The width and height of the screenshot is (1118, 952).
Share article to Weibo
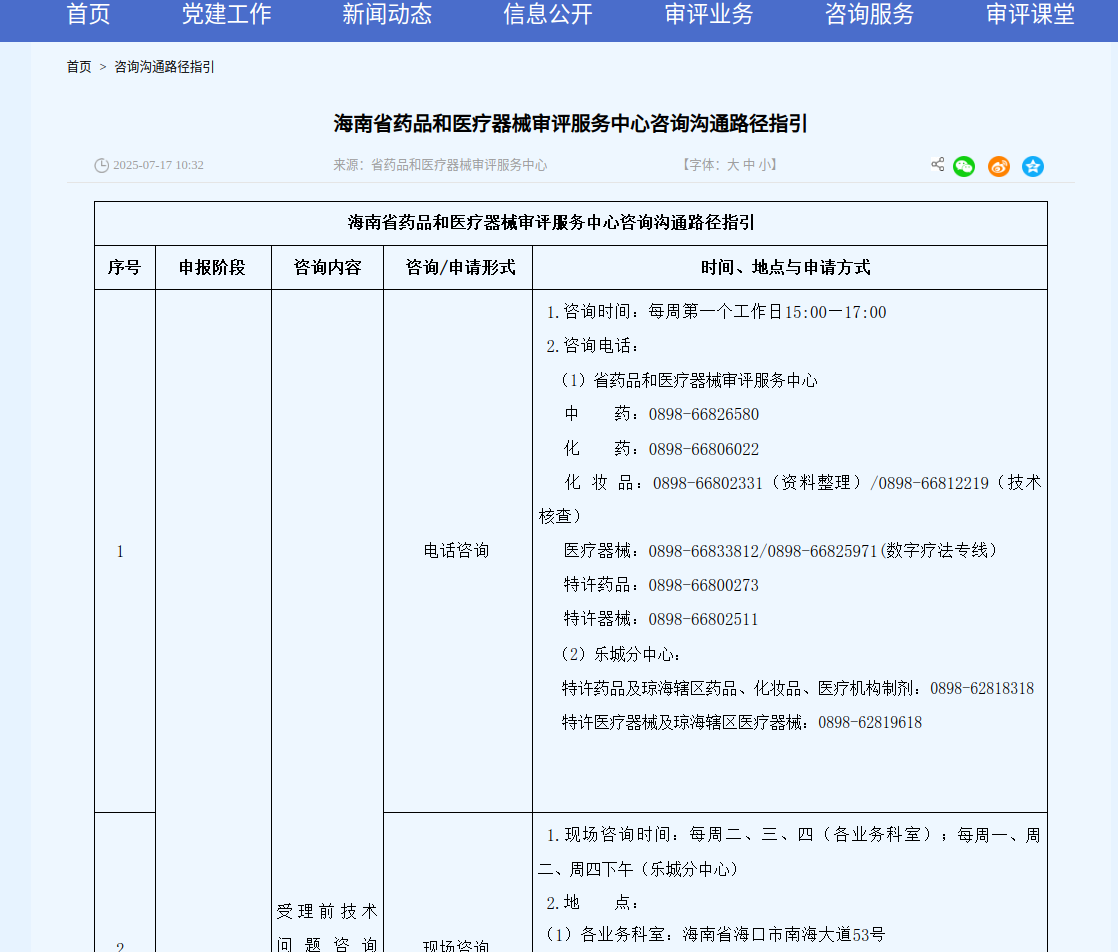pos(998,166)
